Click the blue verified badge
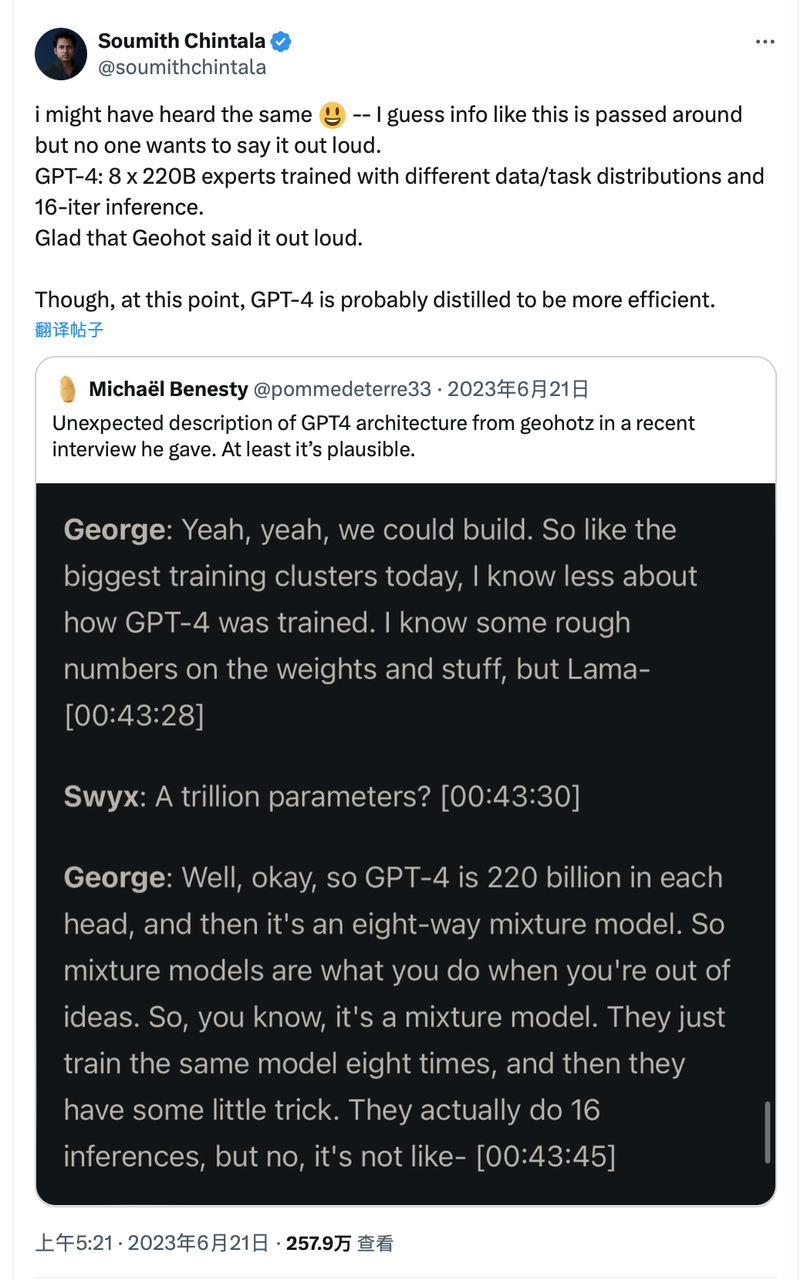807x1280 pixels. pos(282,41)
